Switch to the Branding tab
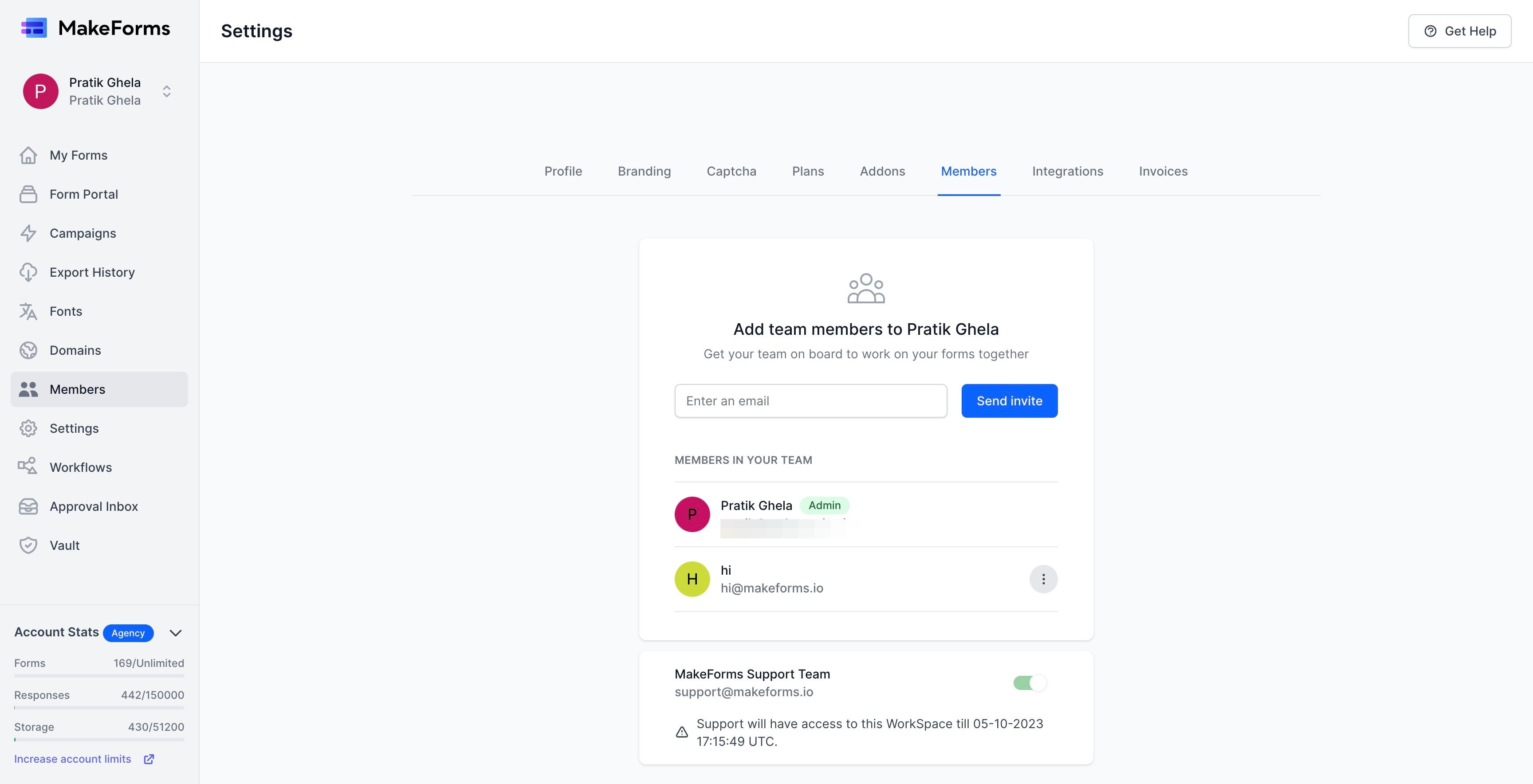This screenshot has width=1533, height=784. pos(644,171)
